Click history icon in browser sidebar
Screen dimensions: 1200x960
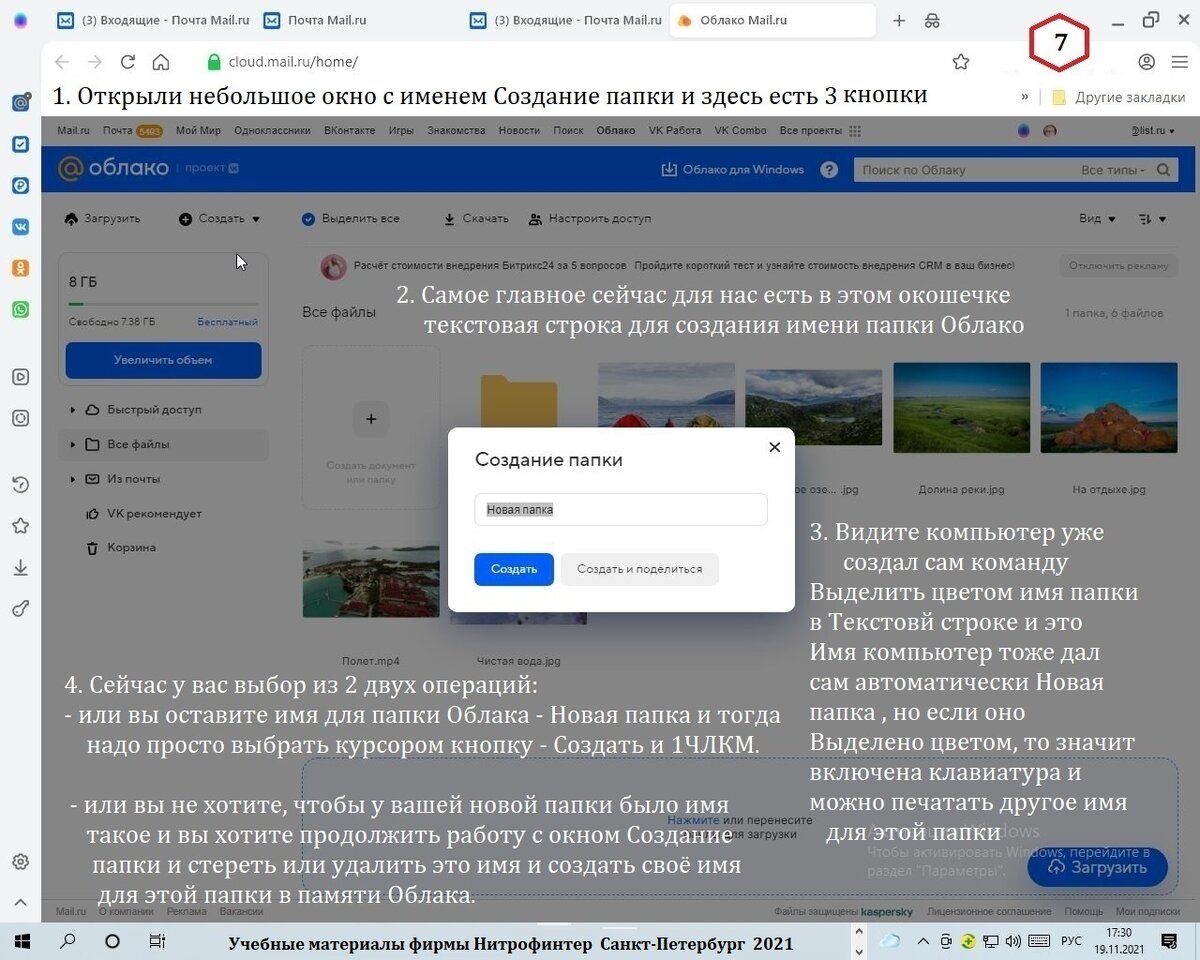(x=20, y=485)
